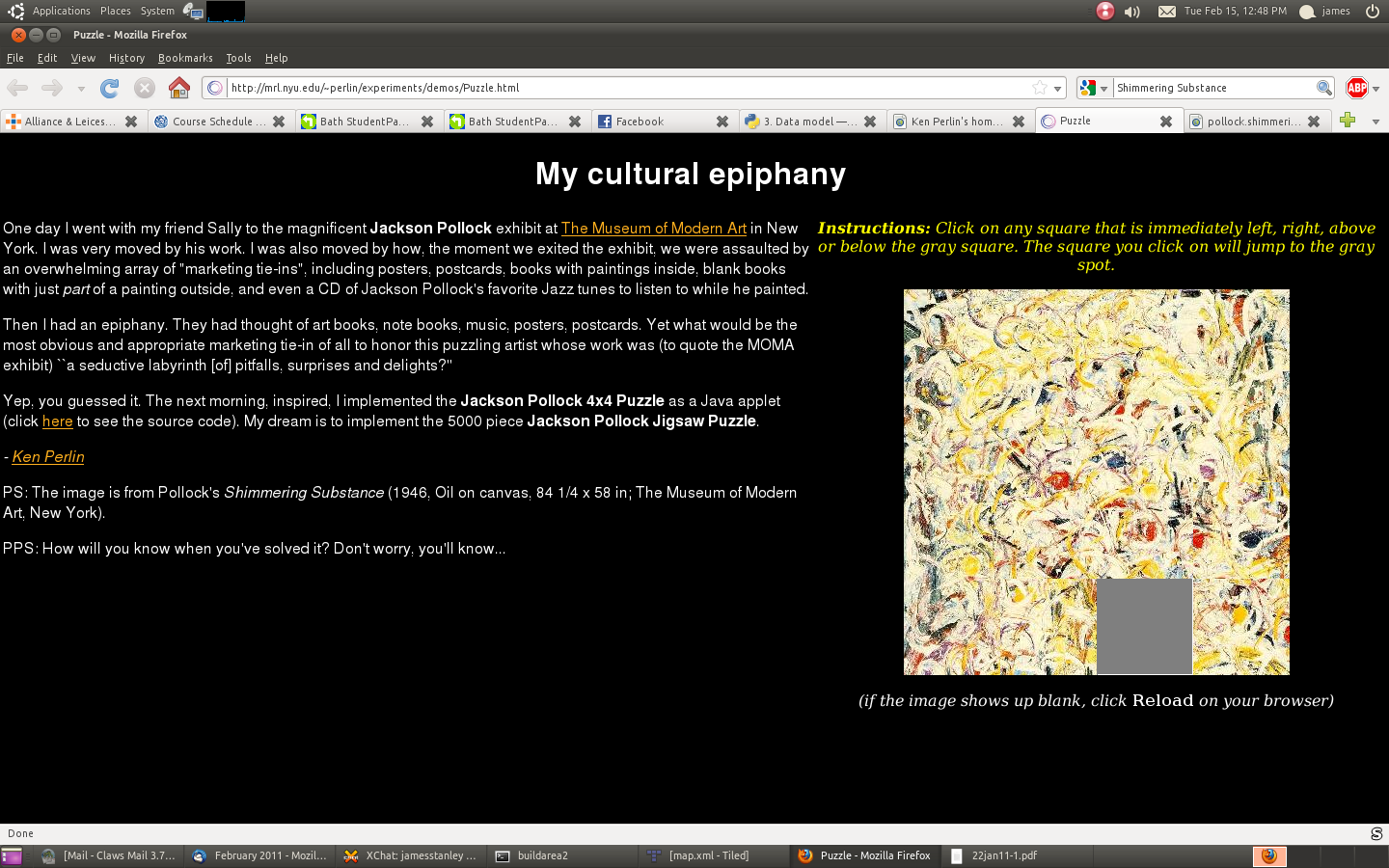
Task: Click the Back navigation arrow
Action: pos(17,88)
